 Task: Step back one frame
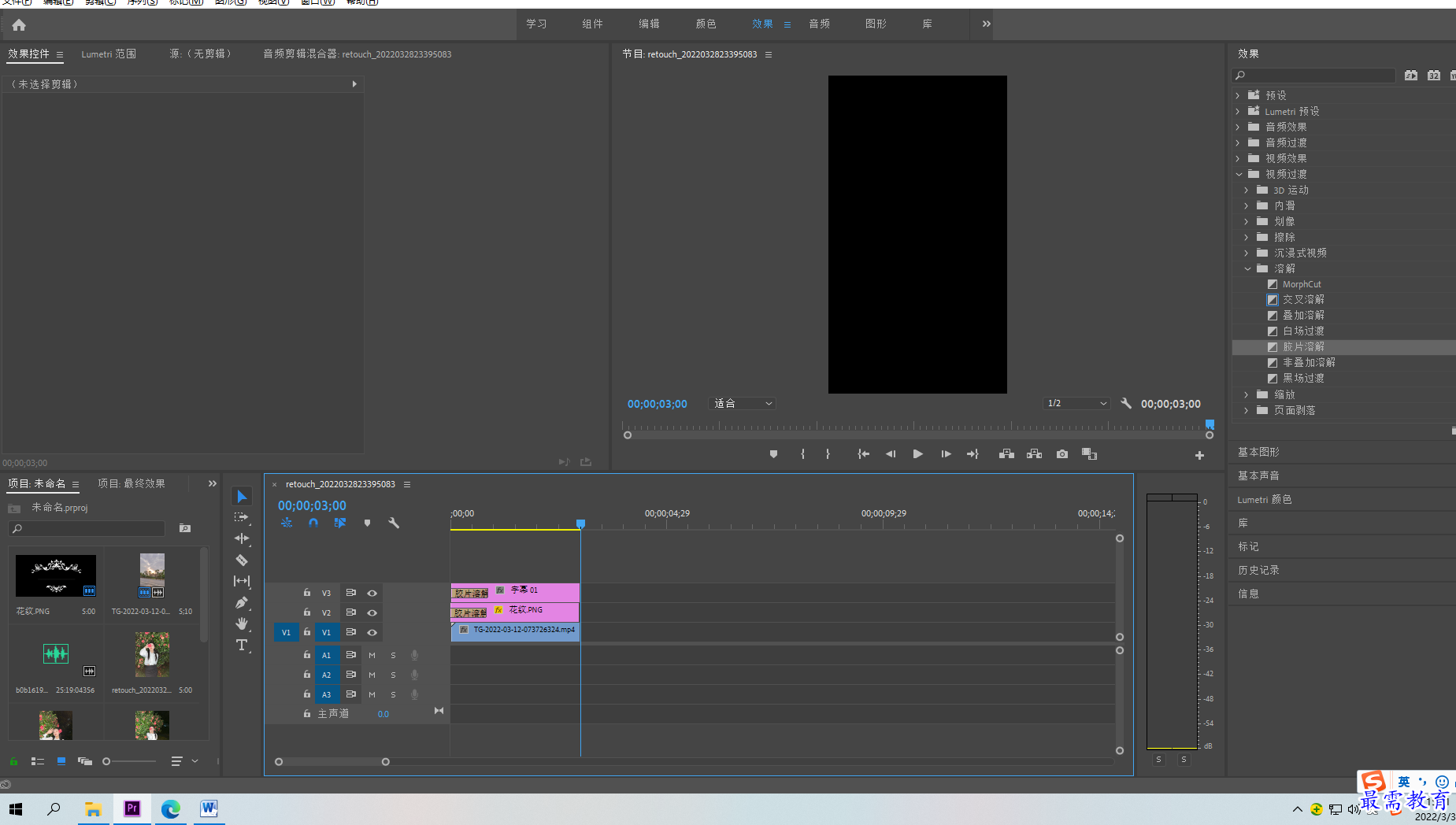coord(891,454)
